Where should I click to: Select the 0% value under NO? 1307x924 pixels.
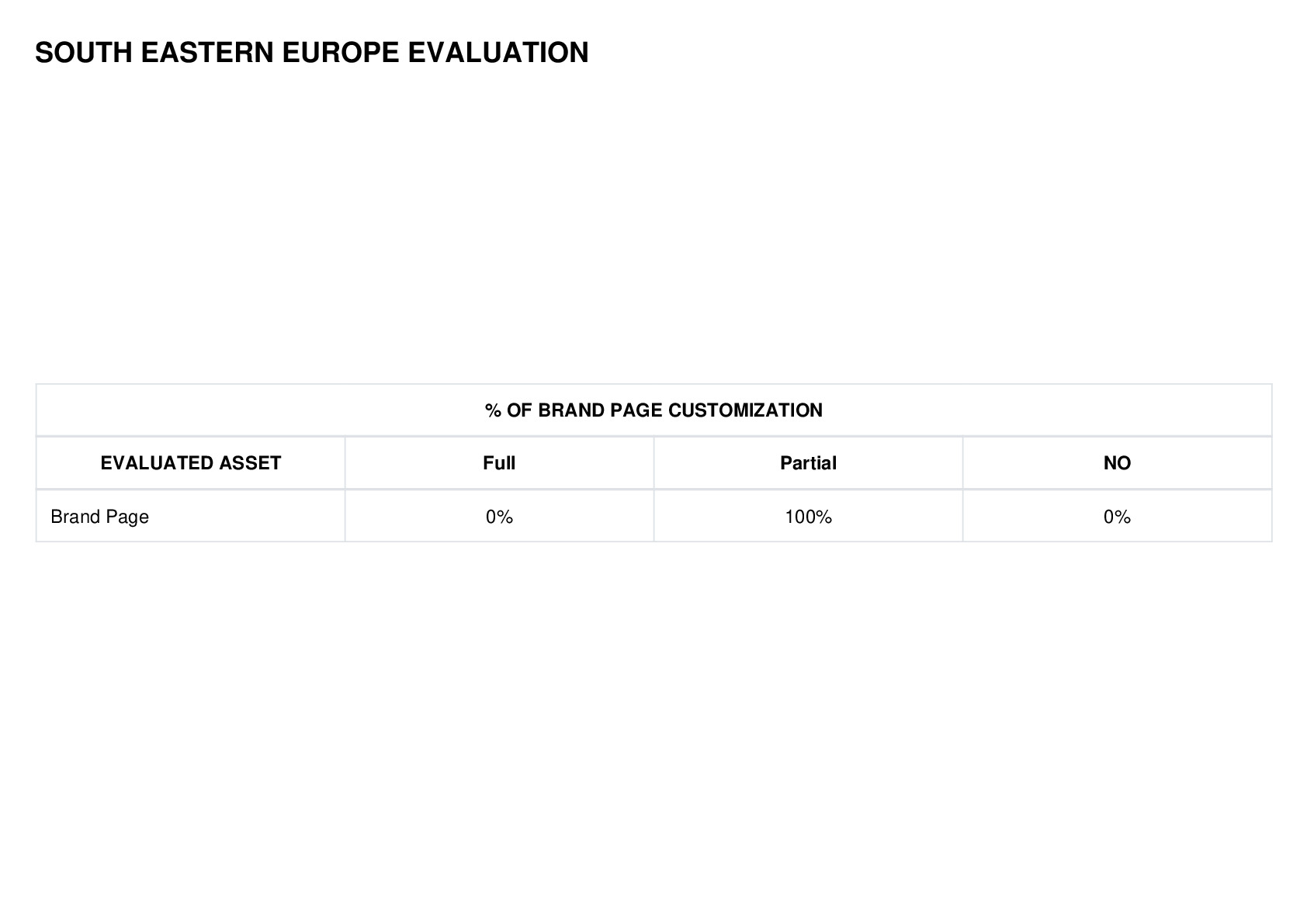click(1117, 517)
